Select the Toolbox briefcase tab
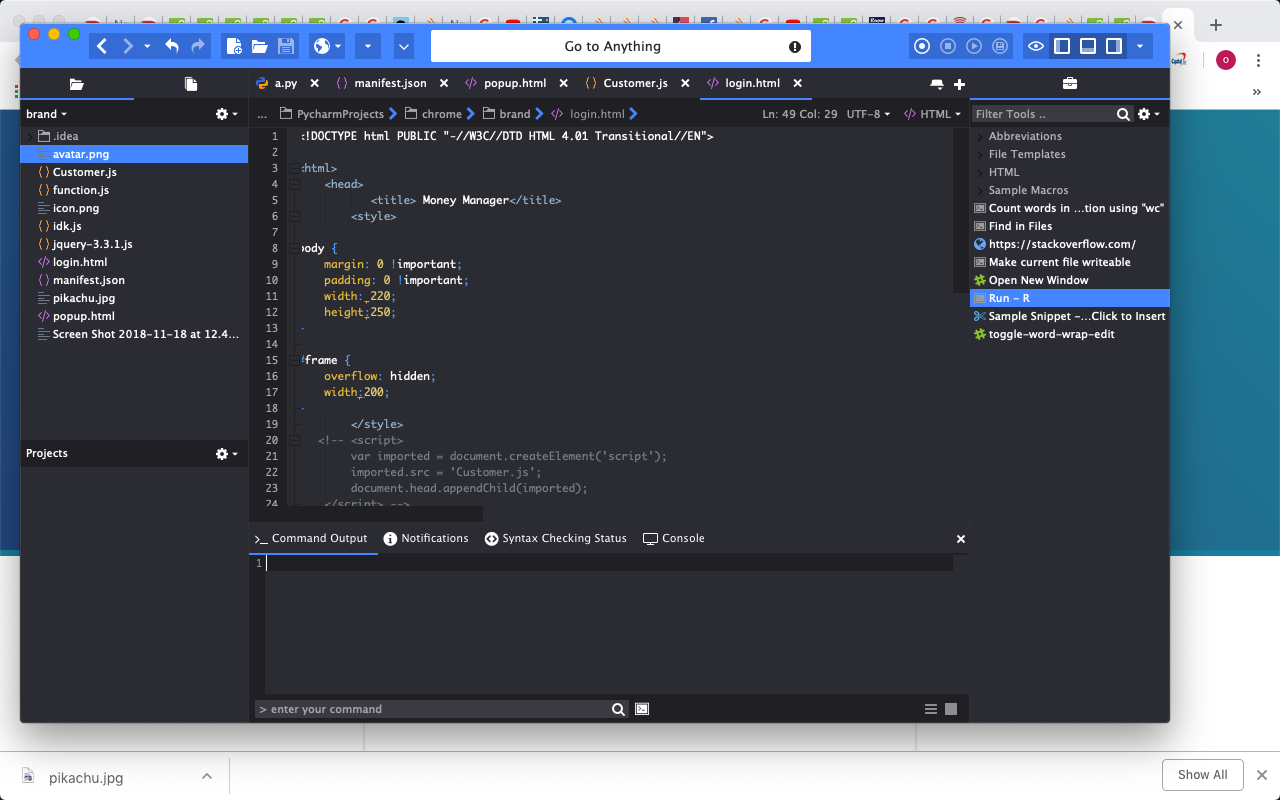Viewport: 1280px width, 800px height. coord(1069,84)
